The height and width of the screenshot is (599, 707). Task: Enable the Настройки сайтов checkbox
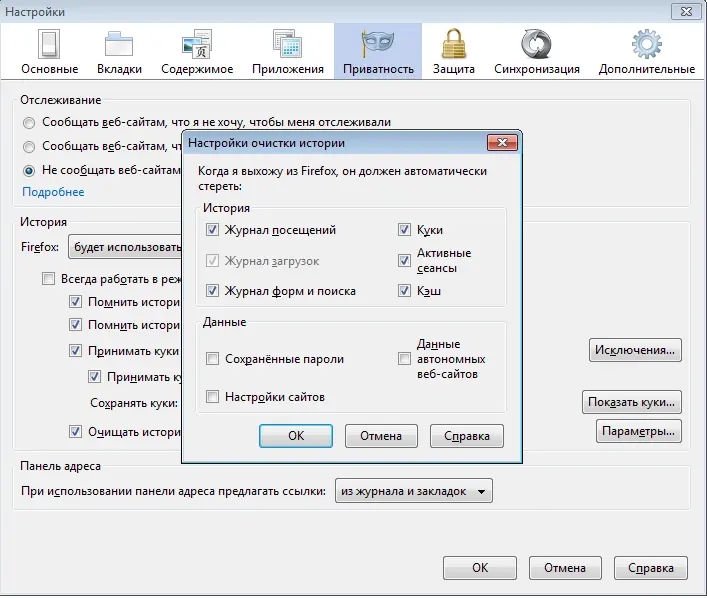coord(212,397)
